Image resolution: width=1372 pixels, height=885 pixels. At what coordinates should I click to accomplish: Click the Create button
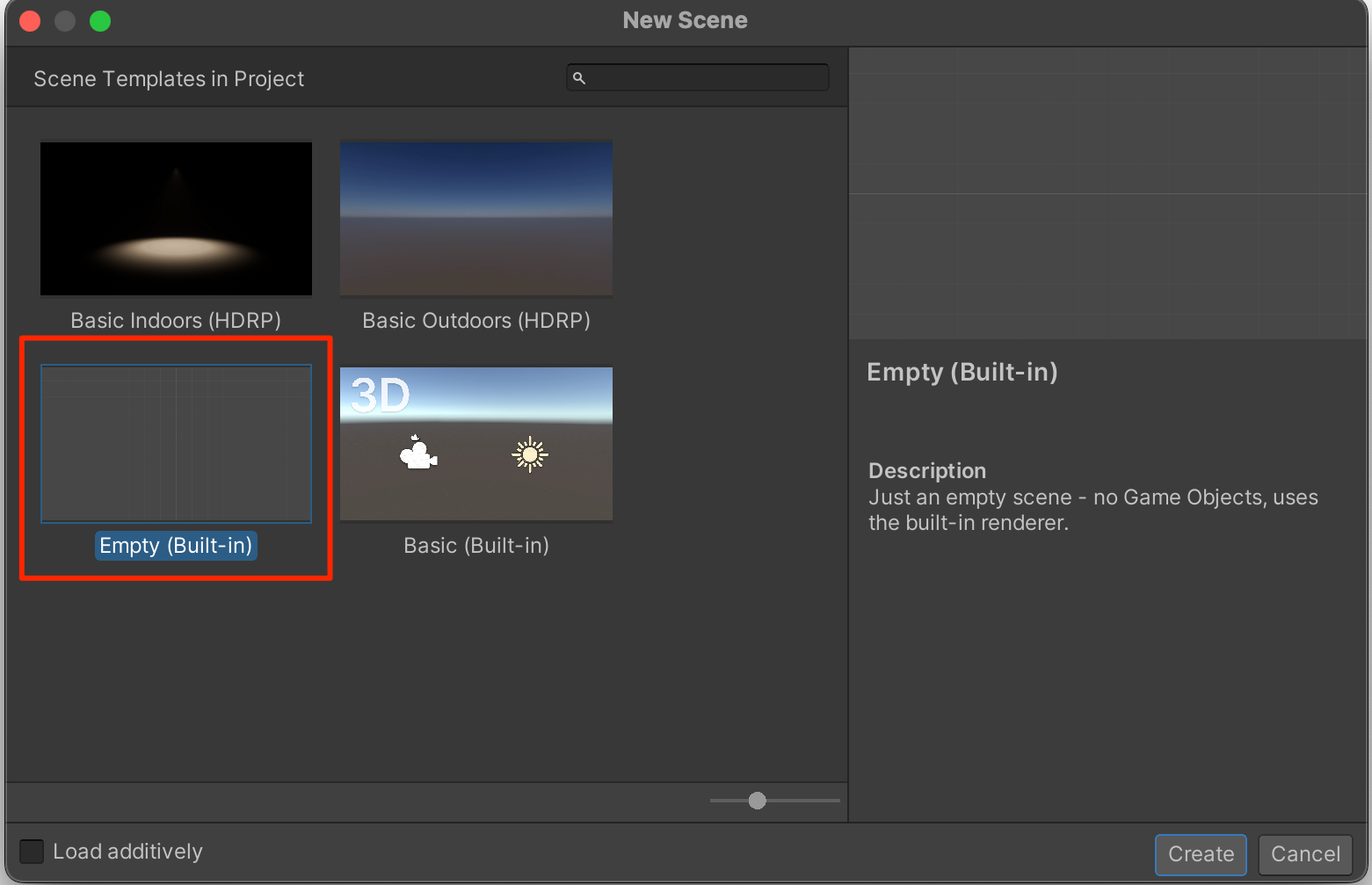click(x=1201, y=854)
